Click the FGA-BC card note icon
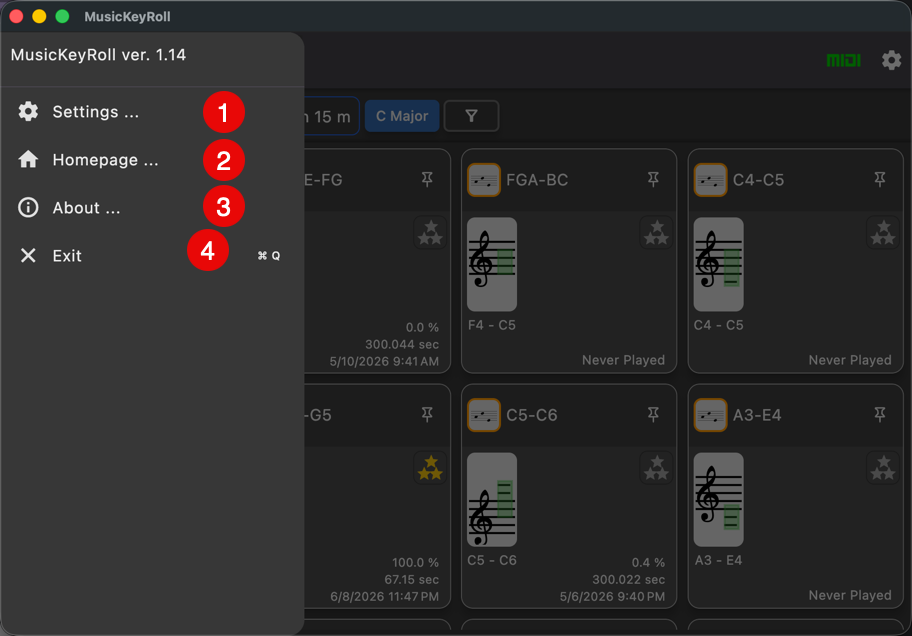This screenshot has width=912, height=636. (484, 180)
